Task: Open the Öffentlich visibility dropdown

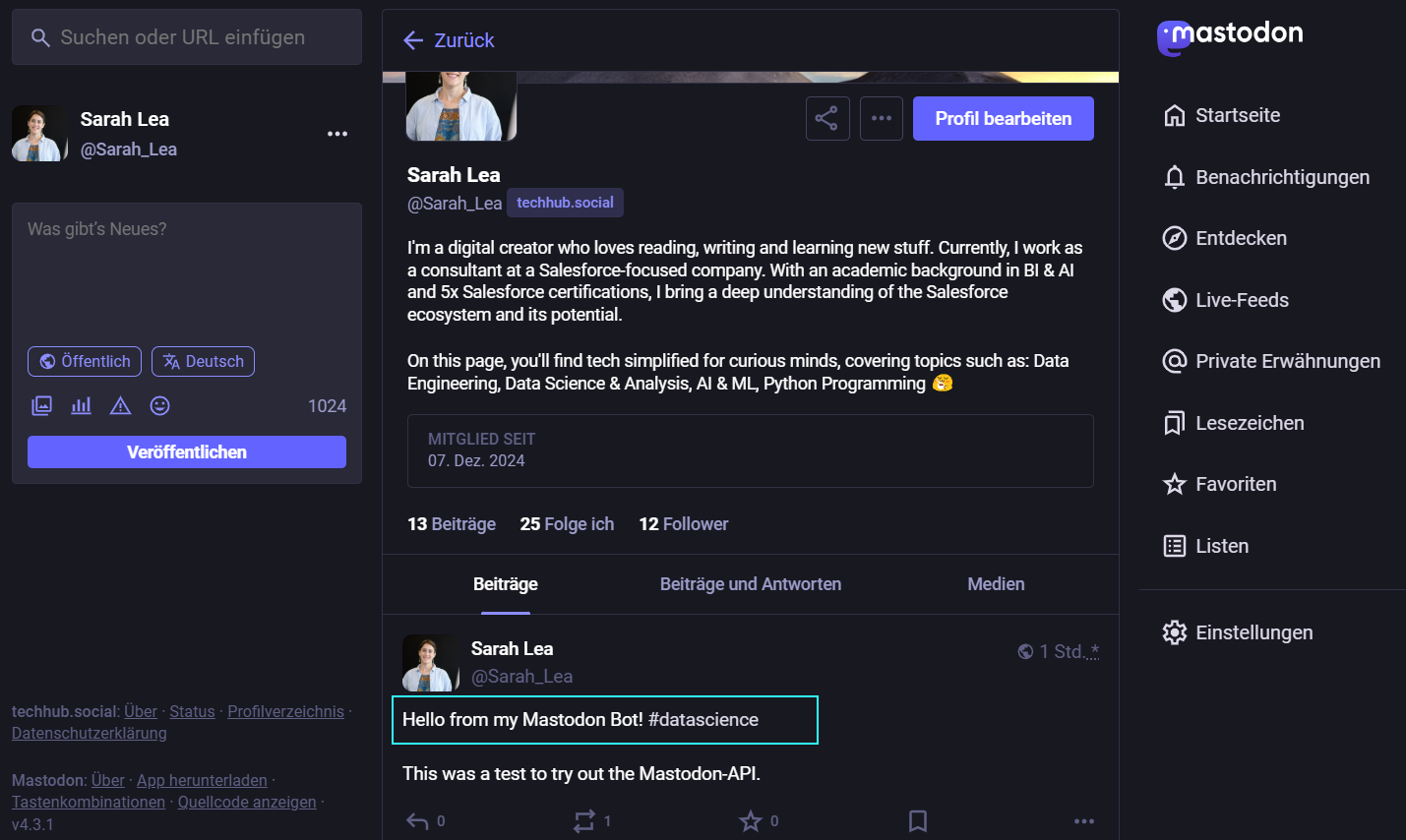Action: click(85, 362)
